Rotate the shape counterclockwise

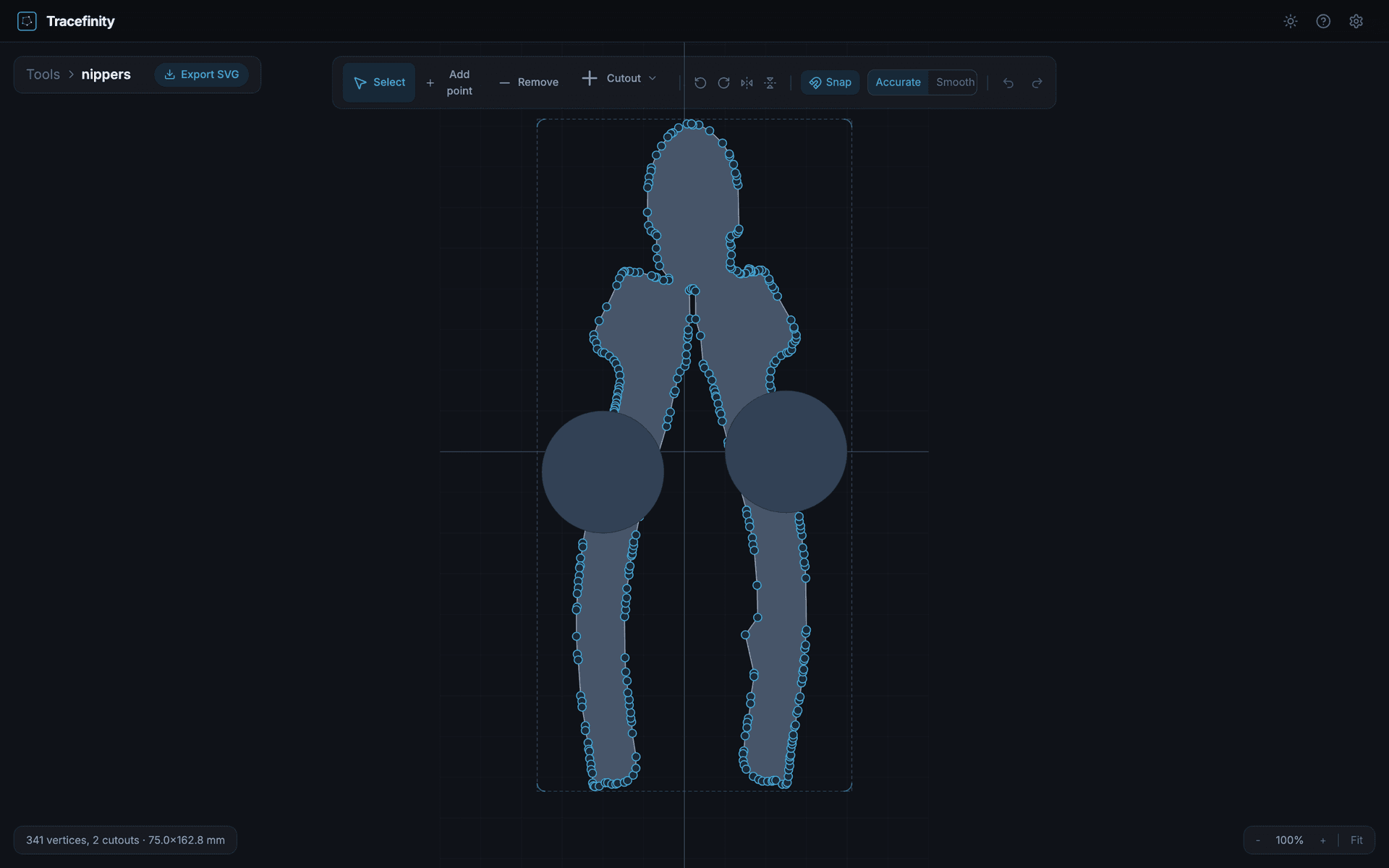click(x=700, y=82)
